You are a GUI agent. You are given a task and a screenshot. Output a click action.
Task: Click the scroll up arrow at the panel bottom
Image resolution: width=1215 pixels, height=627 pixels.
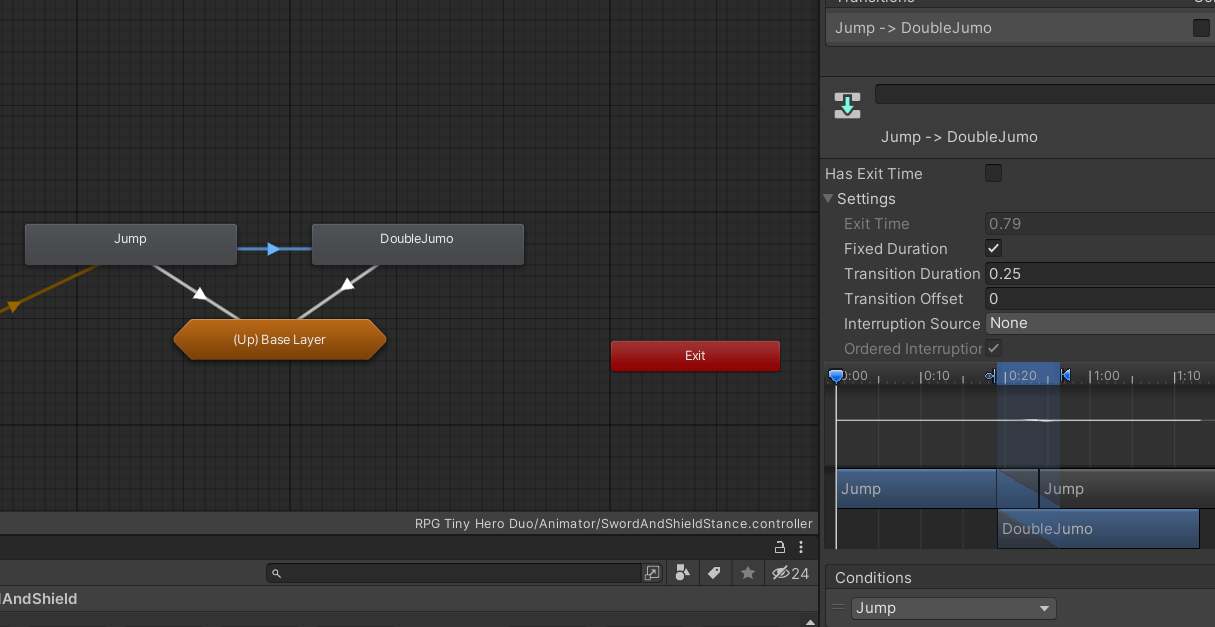click(809, 621)
